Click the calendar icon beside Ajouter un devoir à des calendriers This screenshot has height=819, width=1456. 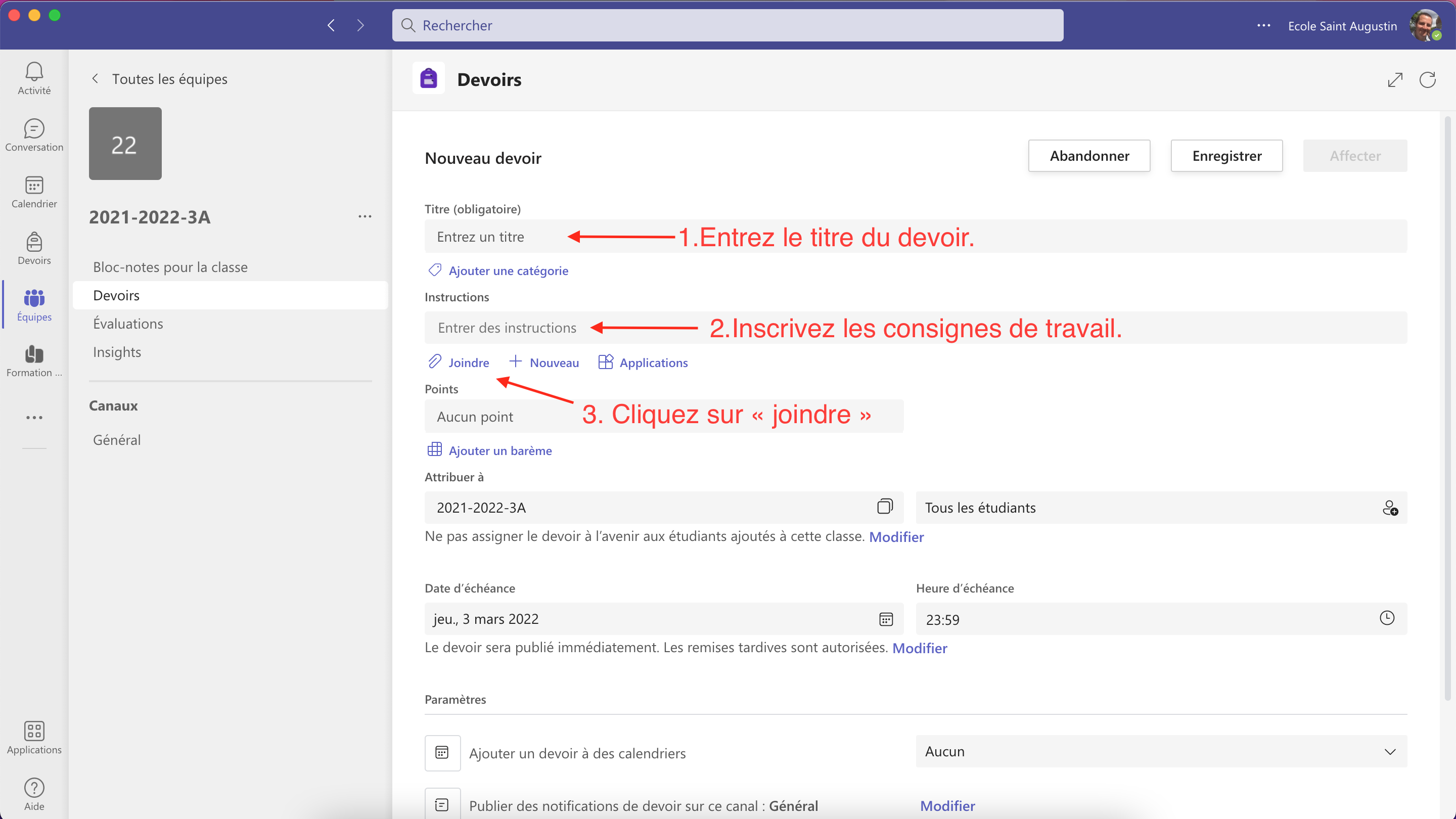[x=442, y=752]
